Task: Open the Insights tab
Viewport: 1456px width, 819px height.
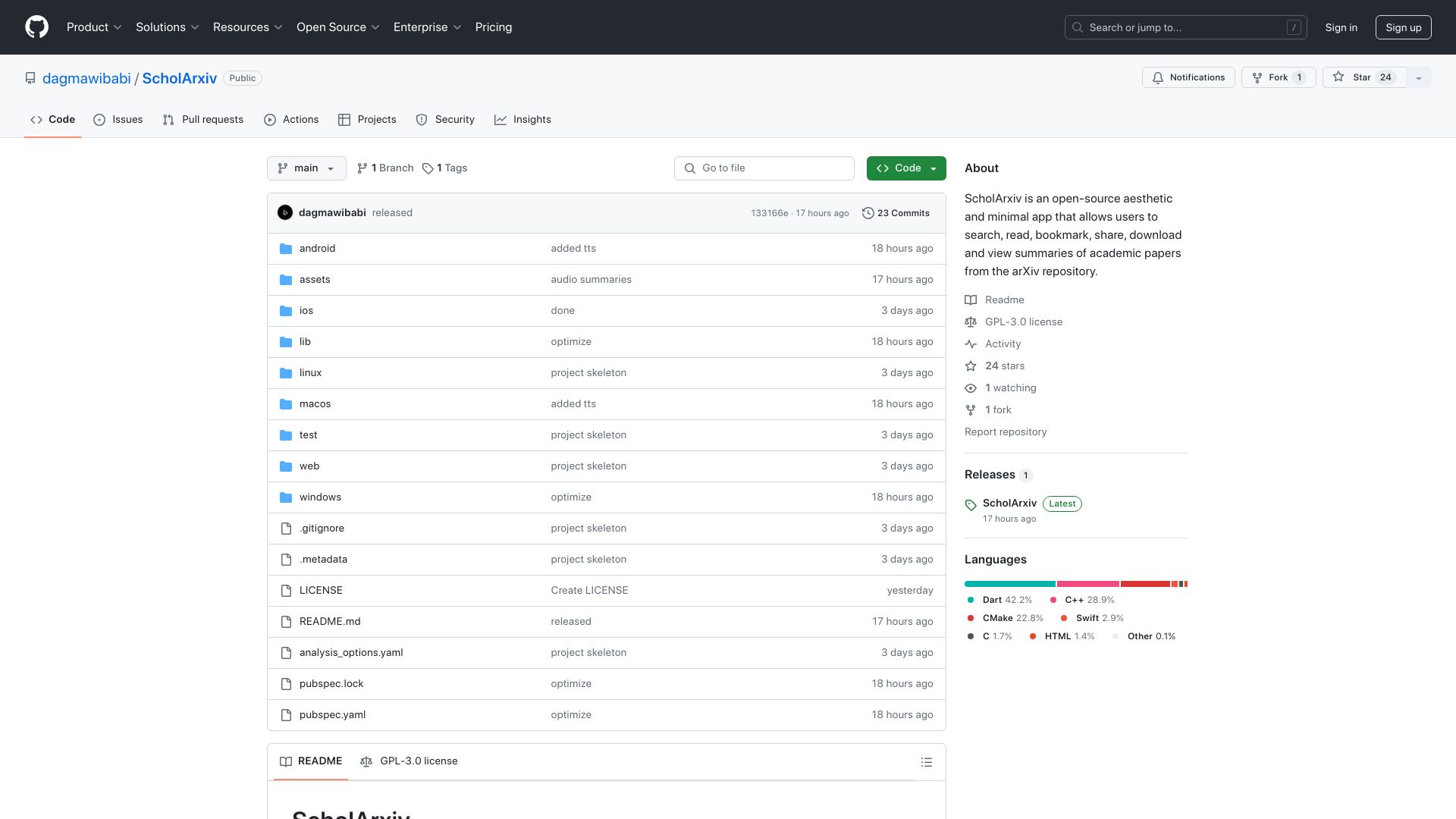Action: point(522,120)
